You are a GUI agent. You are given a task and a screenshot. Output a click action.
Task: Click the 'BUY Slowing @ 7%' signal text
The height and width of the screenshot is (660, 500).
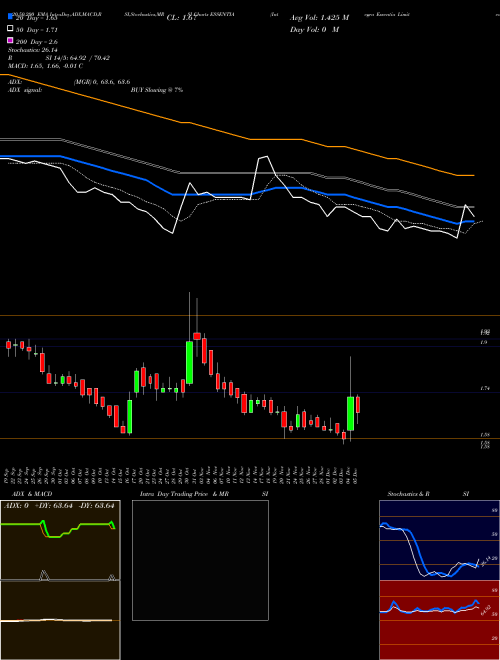(x=157, y=90)
